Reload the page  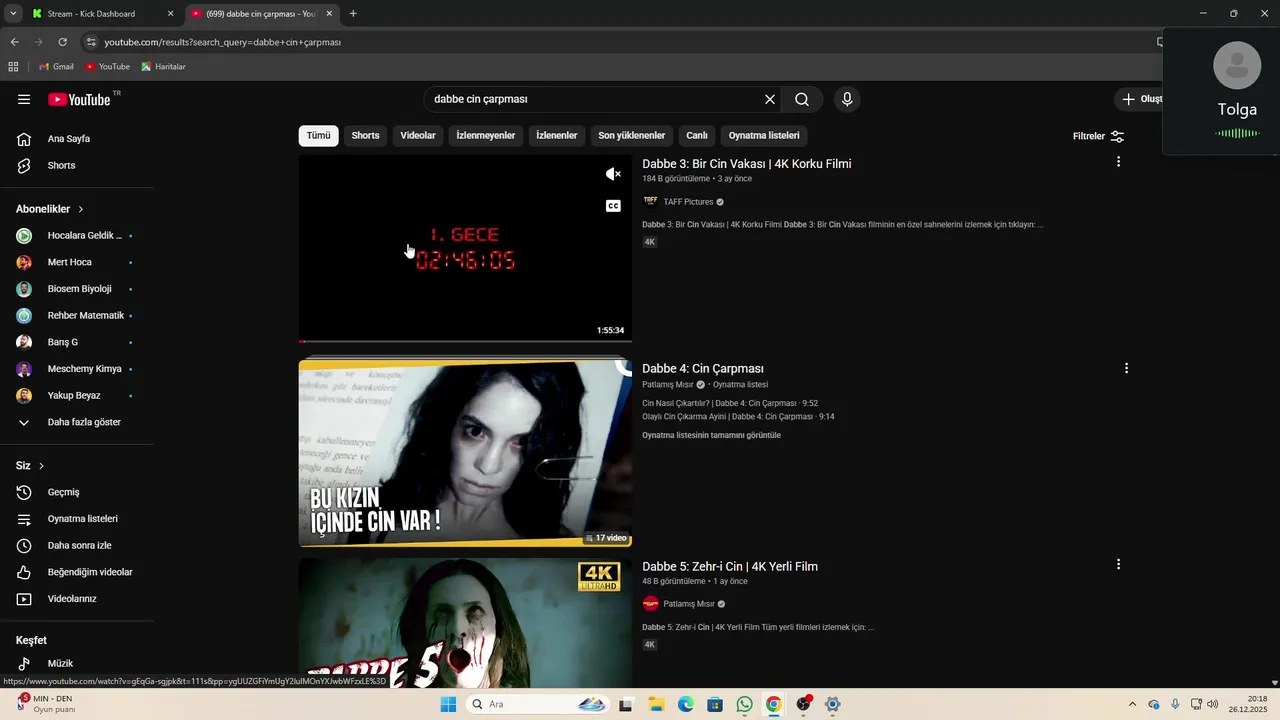pyautogui.click(x=62, y=42)
